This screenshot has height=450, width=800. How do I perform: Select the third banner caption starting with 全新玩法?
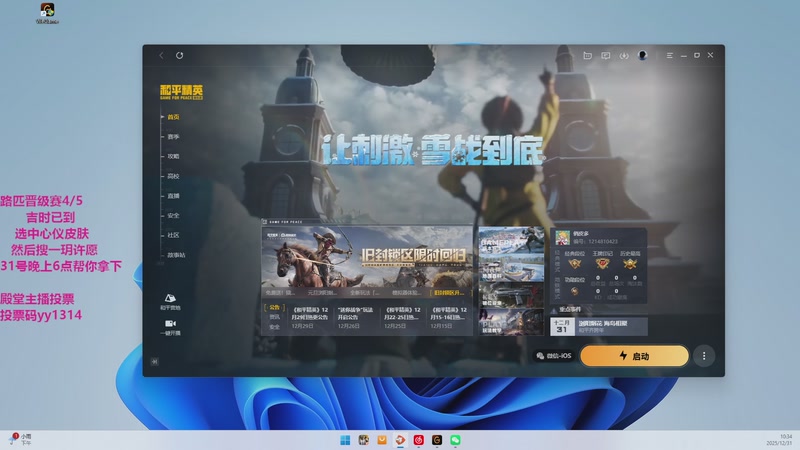pyautogui.click(x=364, y=293)
